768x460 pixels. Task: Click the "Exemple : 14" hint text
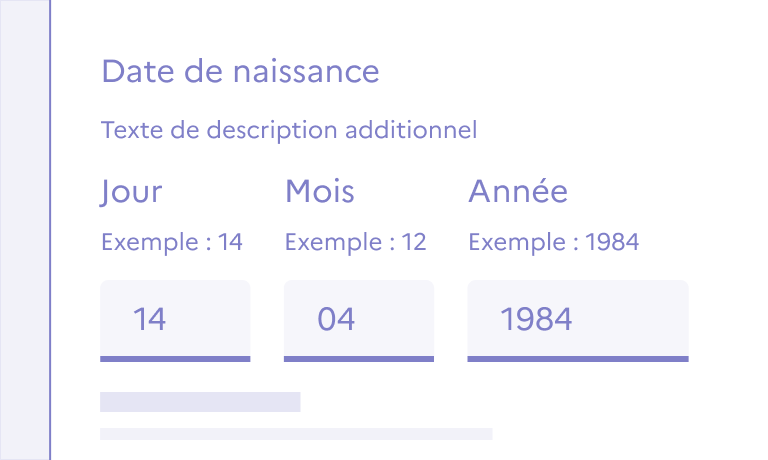click(172, 242)
